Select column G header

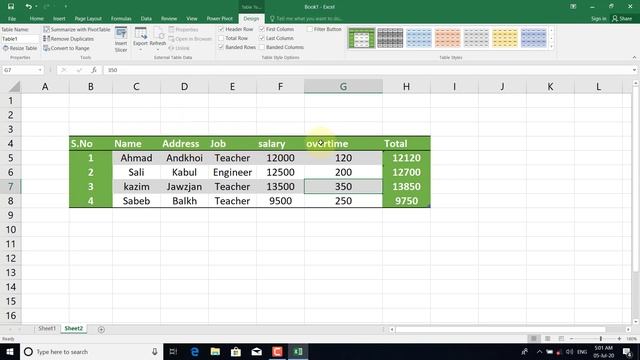[x=343, y=87]
